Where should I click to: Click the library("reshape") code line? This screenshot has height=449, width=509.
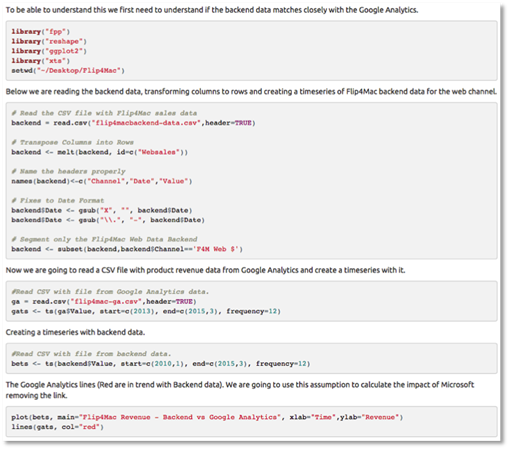(49, 41)
